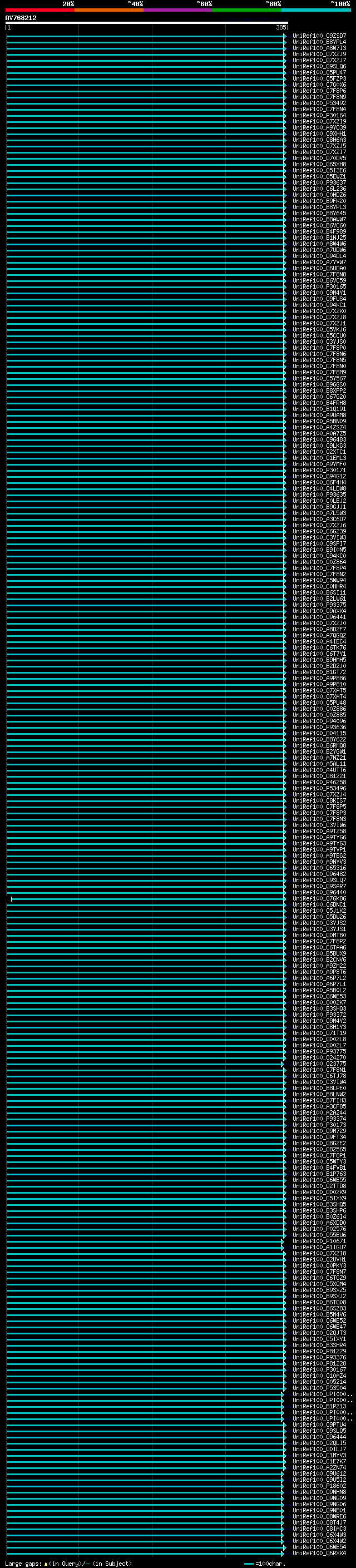
Task: Select label UniRef100_P30164
Action: click(x=319, y=115)
